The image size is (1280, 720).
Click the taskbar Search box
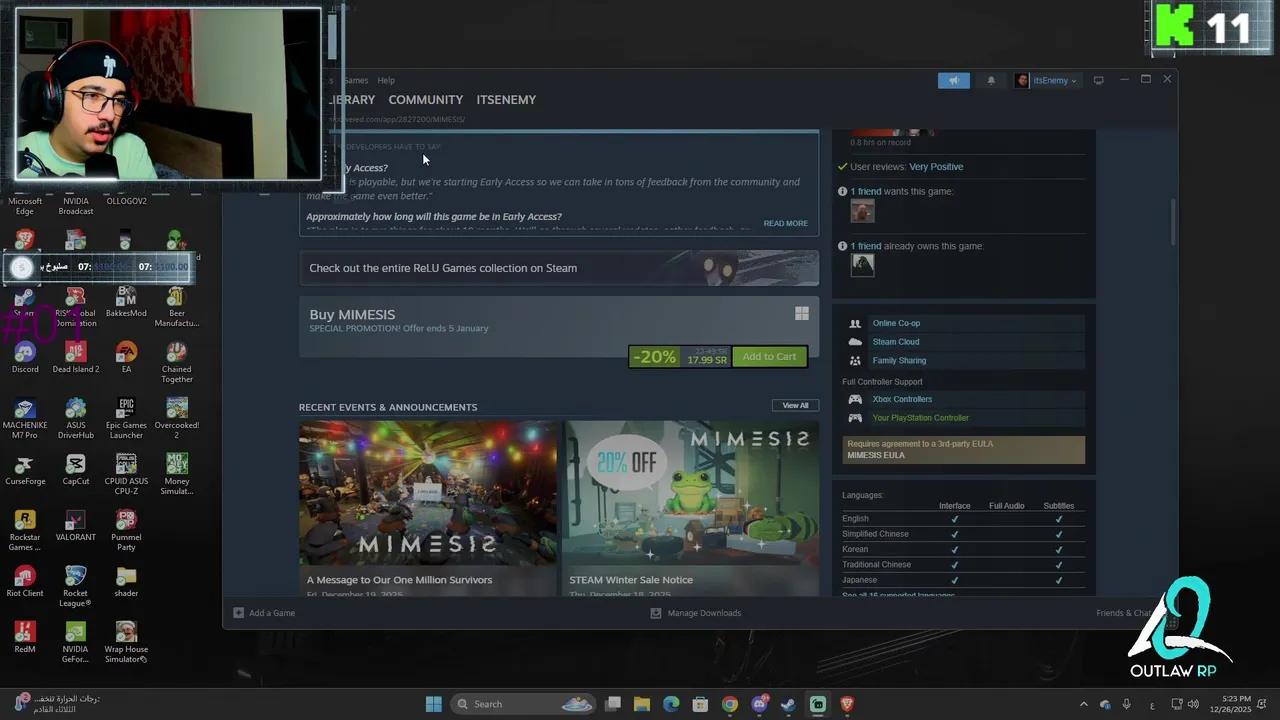(525, 704)
